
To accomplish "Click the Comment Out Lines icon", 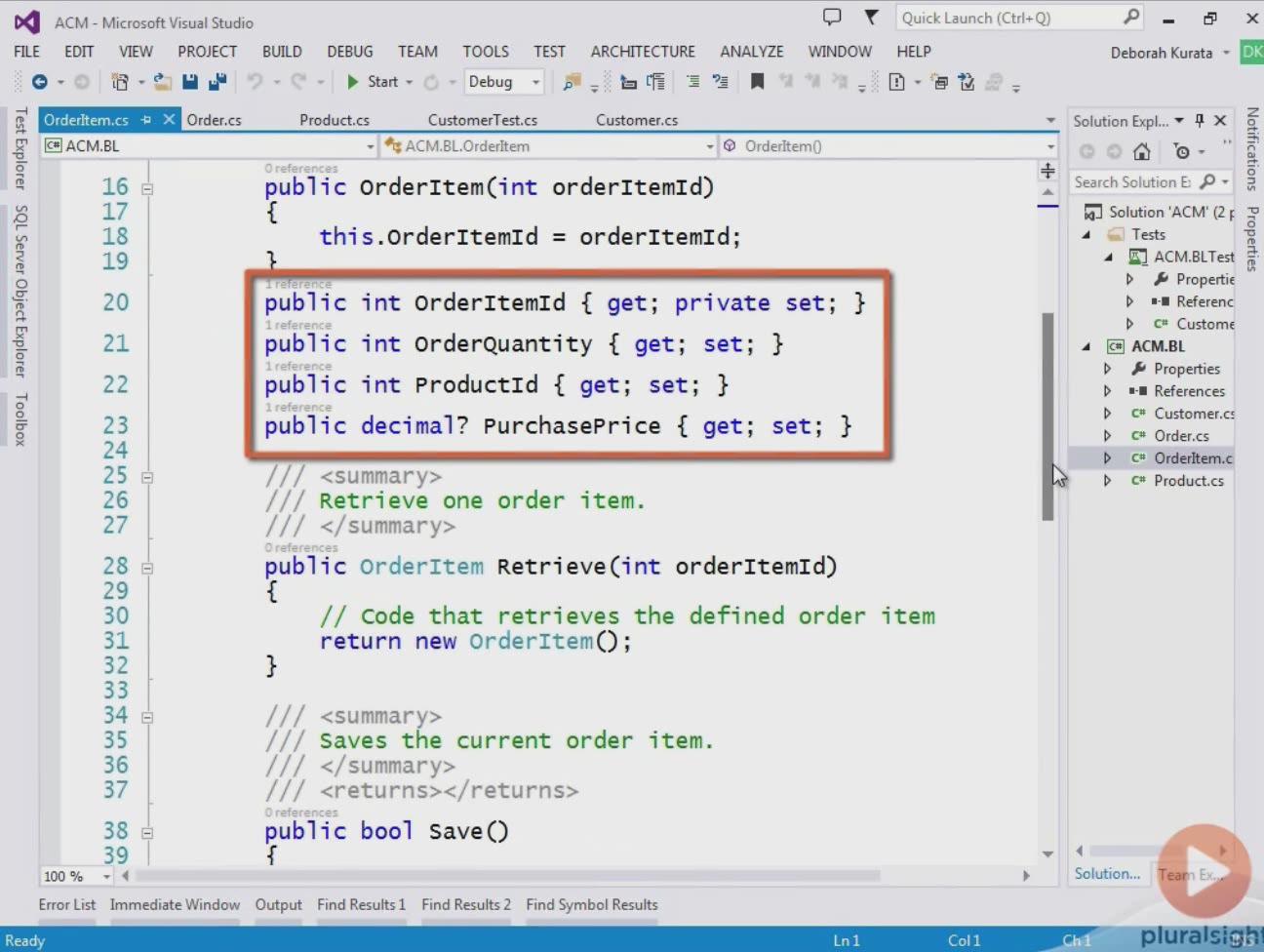I will click(x=692, y=82).
